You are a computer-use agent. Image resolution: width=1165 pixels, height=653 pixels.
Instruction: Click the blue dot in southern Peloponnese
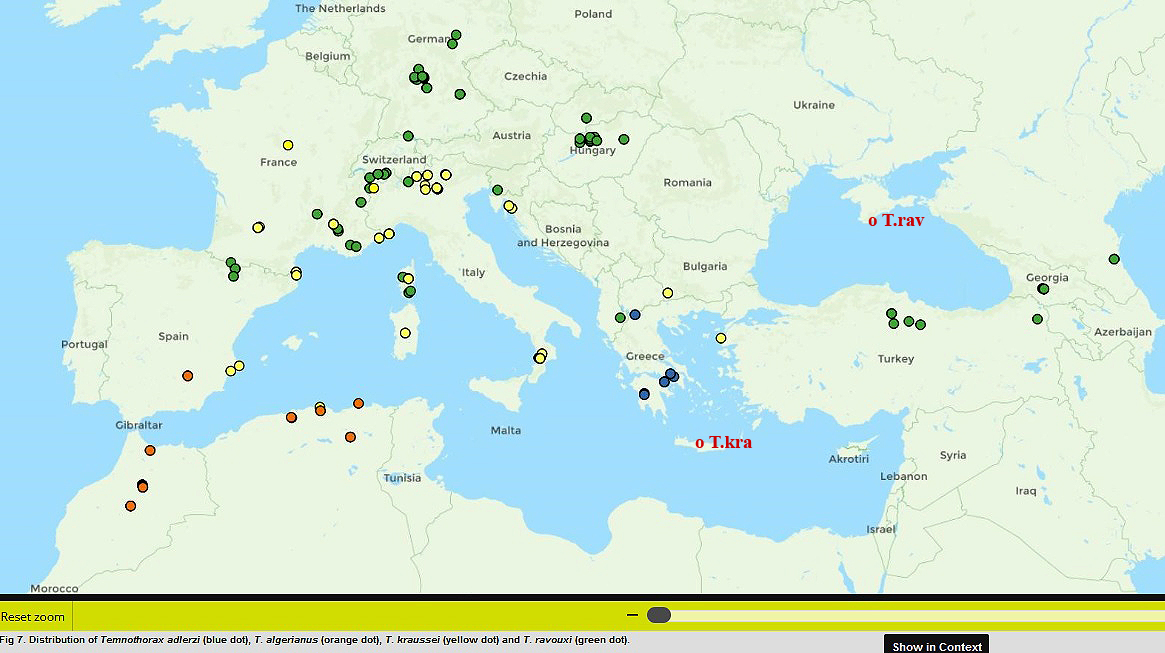click(644, 394)
